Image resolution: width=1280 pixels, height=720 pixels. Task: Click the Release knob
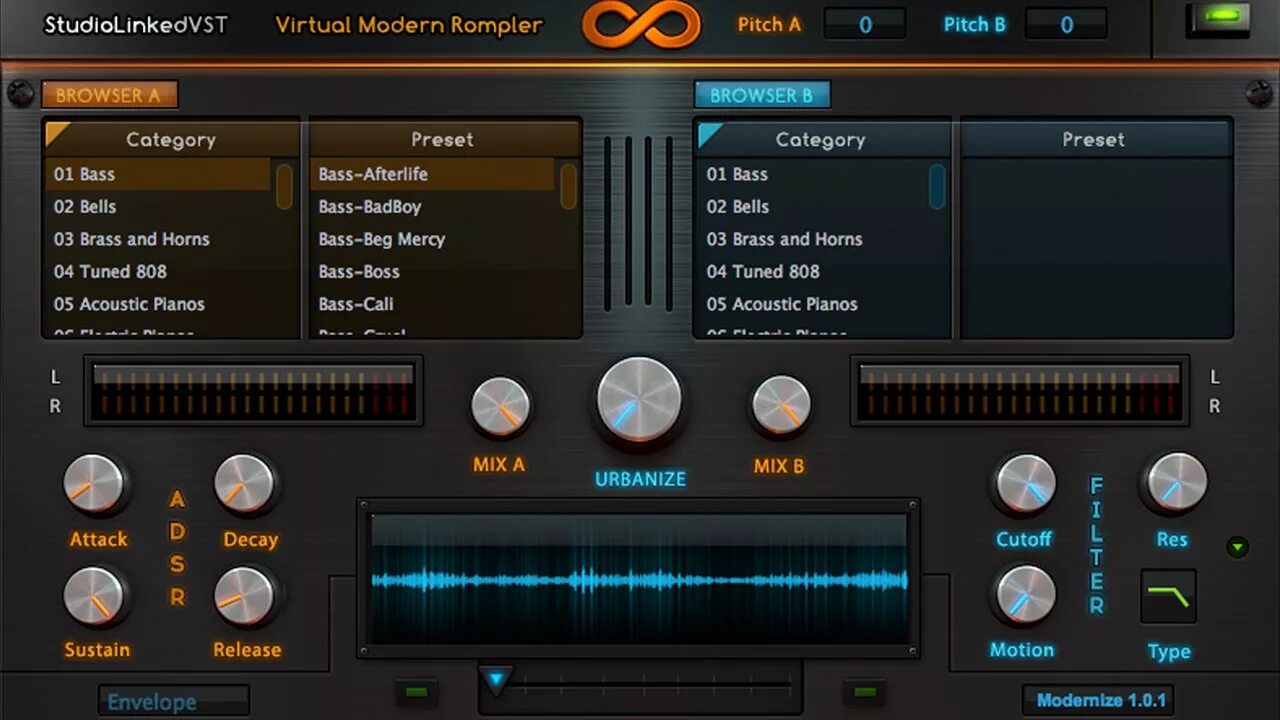(x=244, y=597)
